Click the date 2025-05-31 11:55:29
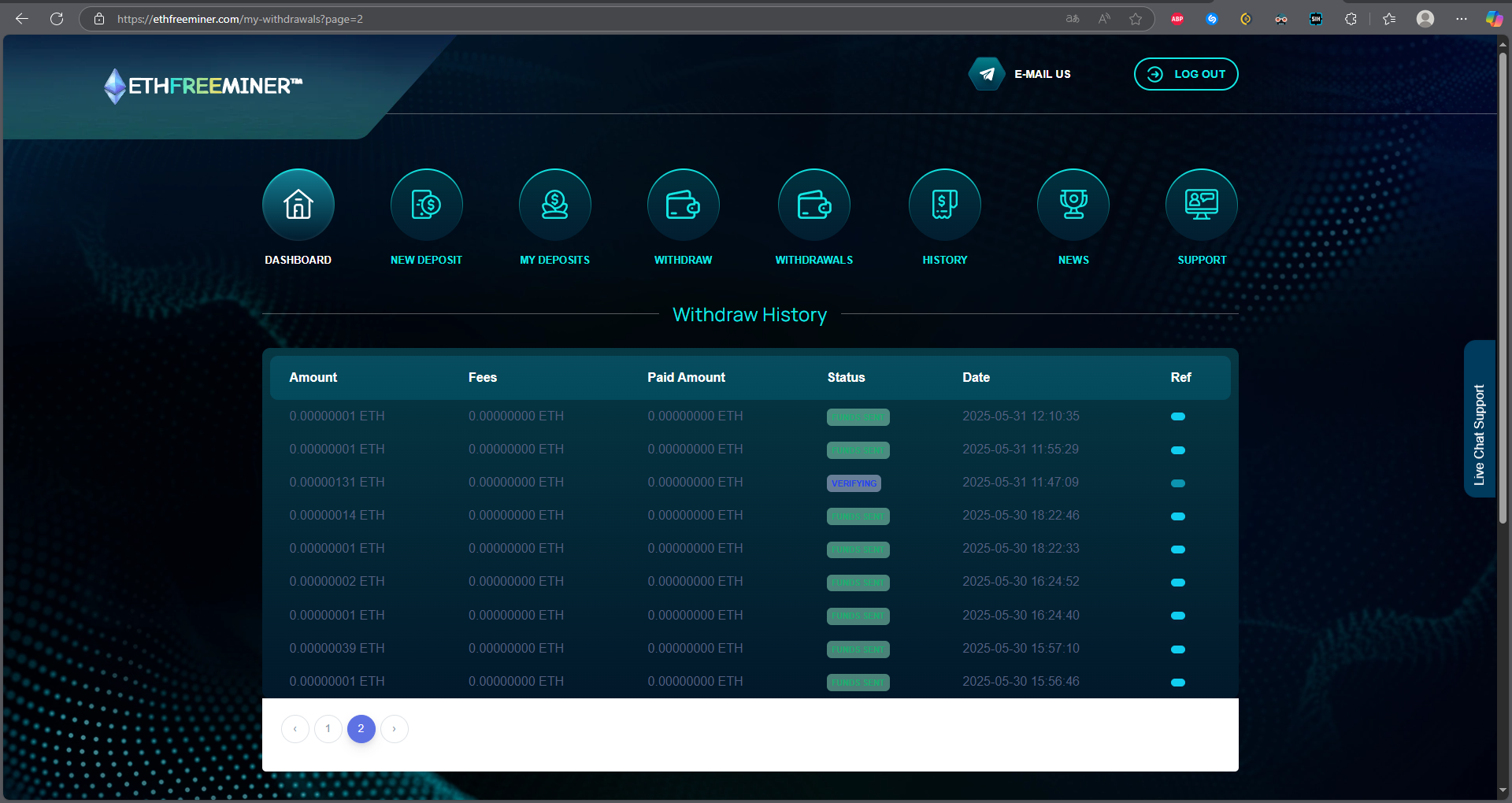This screenshot has height=803, width=1512. (1021, 449)
